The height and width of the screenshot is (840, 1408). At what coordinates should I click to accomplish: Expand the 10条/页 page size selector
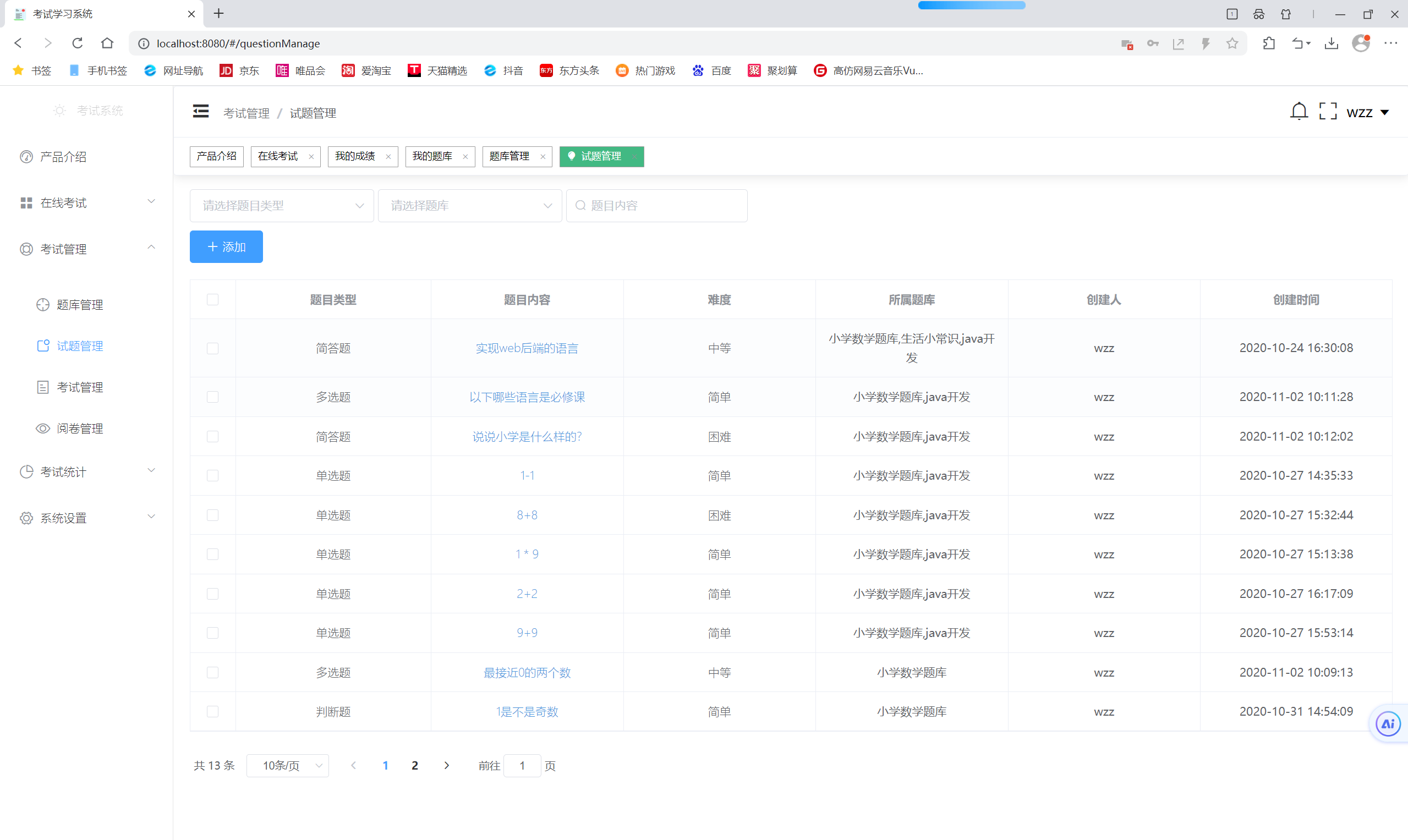click(288, 765)
